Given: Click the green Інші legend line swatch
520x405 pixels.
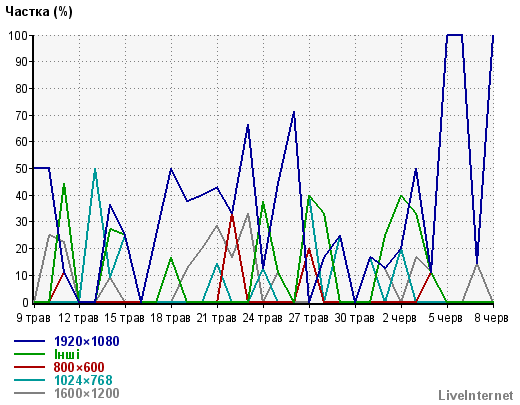Looking at the screenshot, I should point(29,354).
